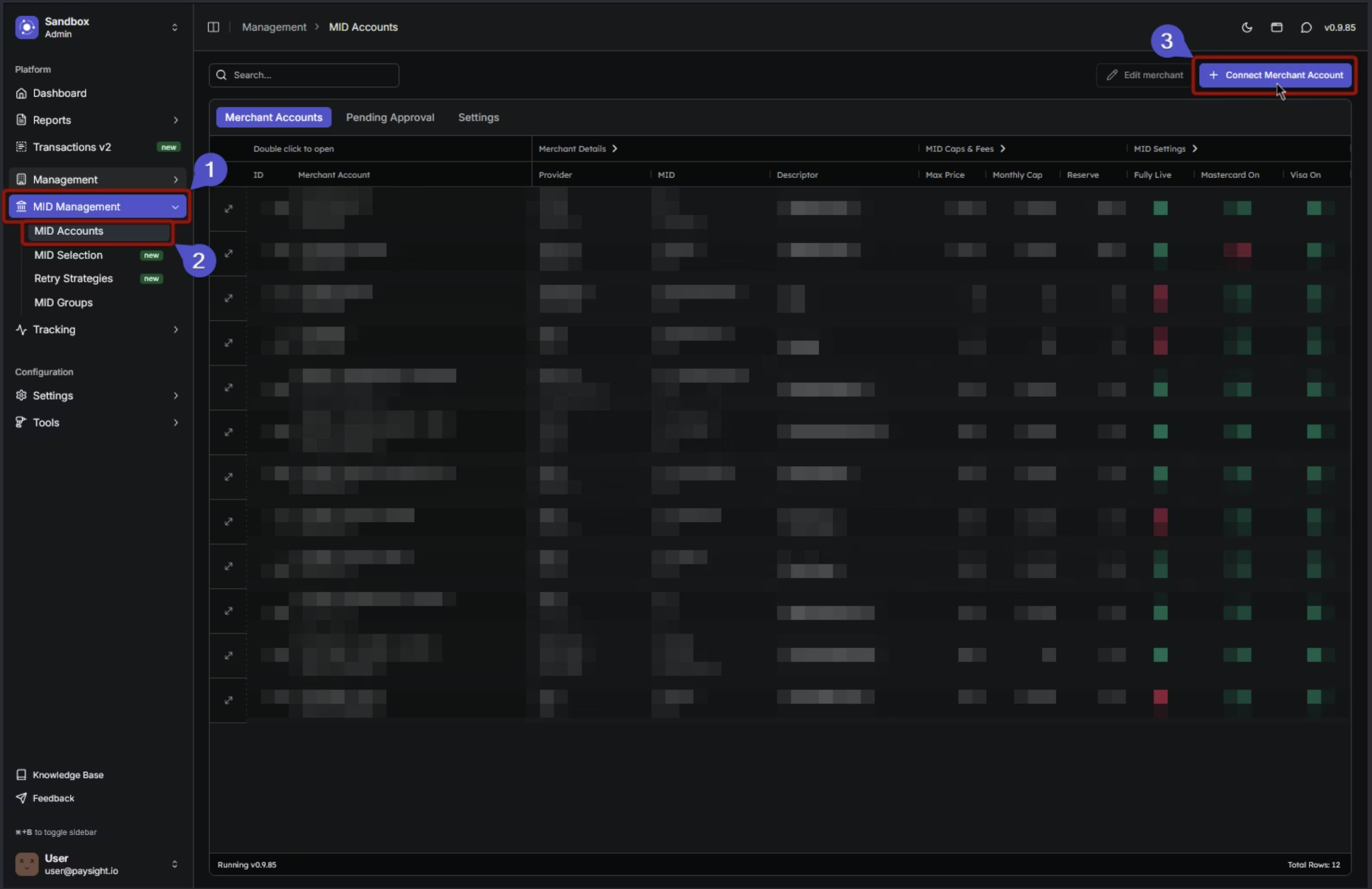Expand the MID Caps & Fees columns

point(1003,148)
